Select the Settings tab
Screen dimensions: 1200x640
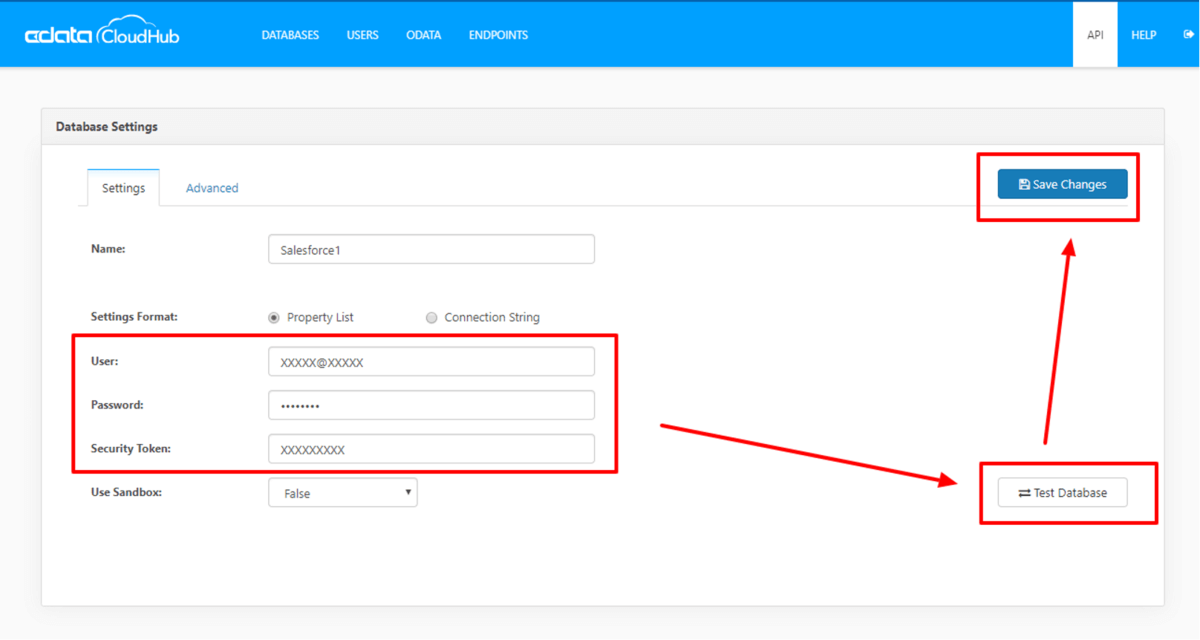coord(123,188)
